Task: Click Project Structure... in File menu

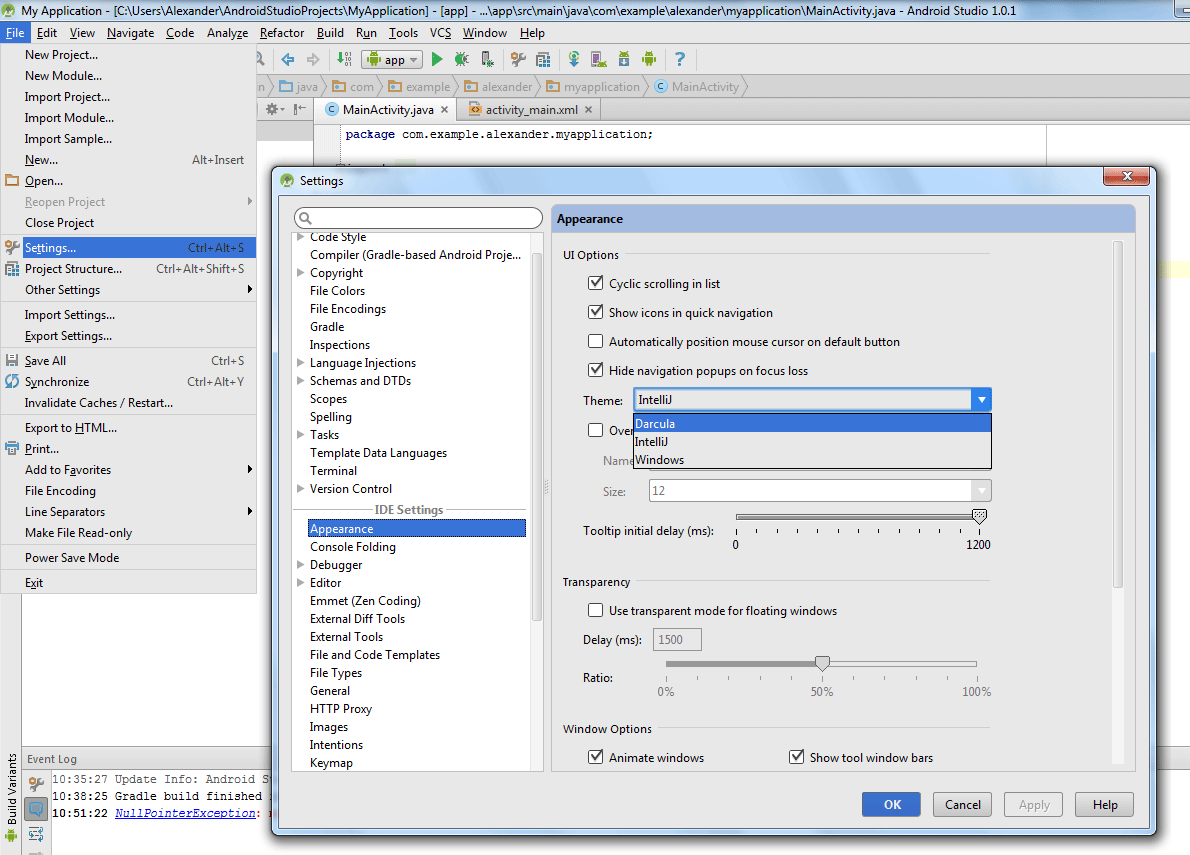Action: (x=129, y=269)
